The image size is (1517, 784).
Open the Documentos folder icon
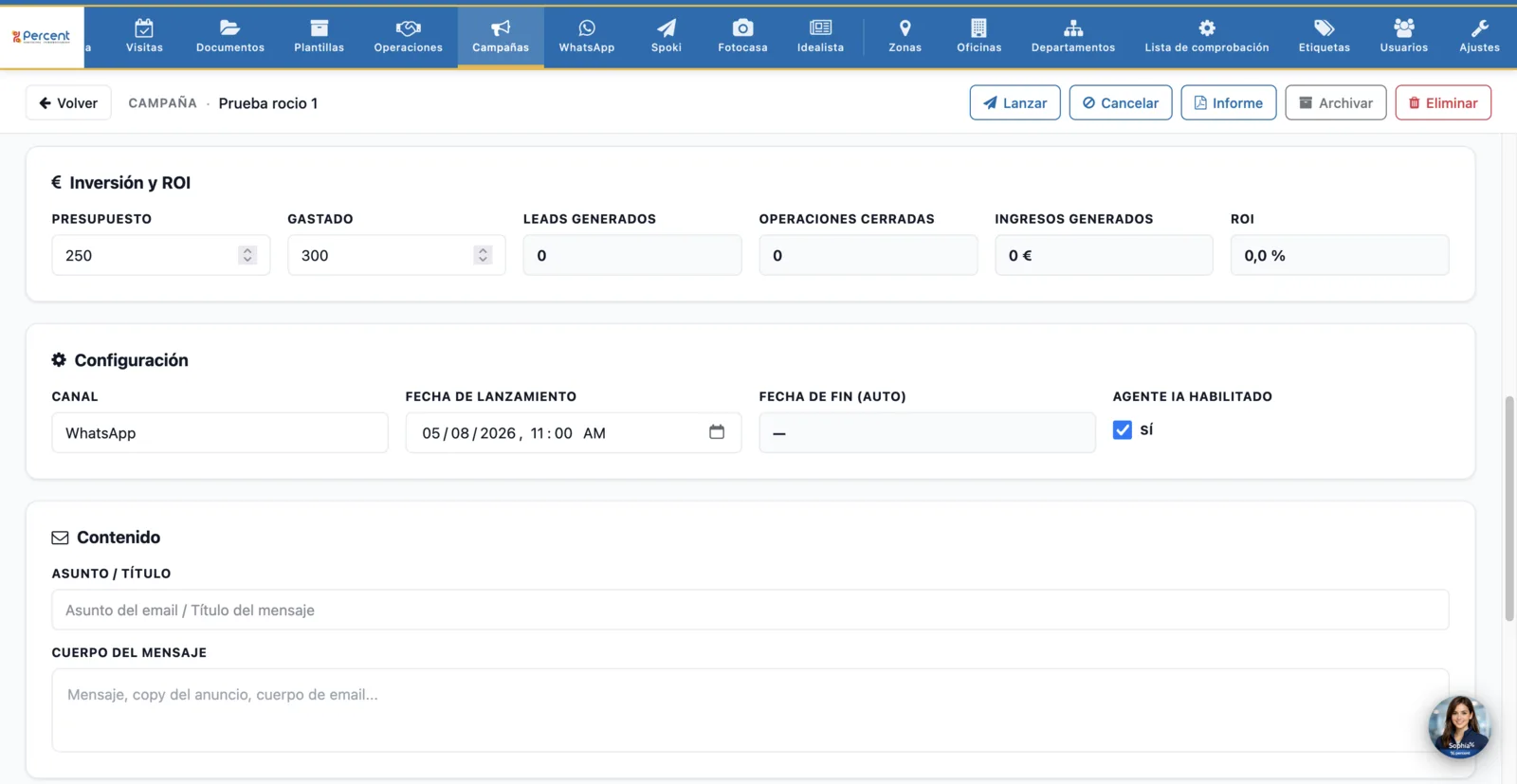[229, 28]
